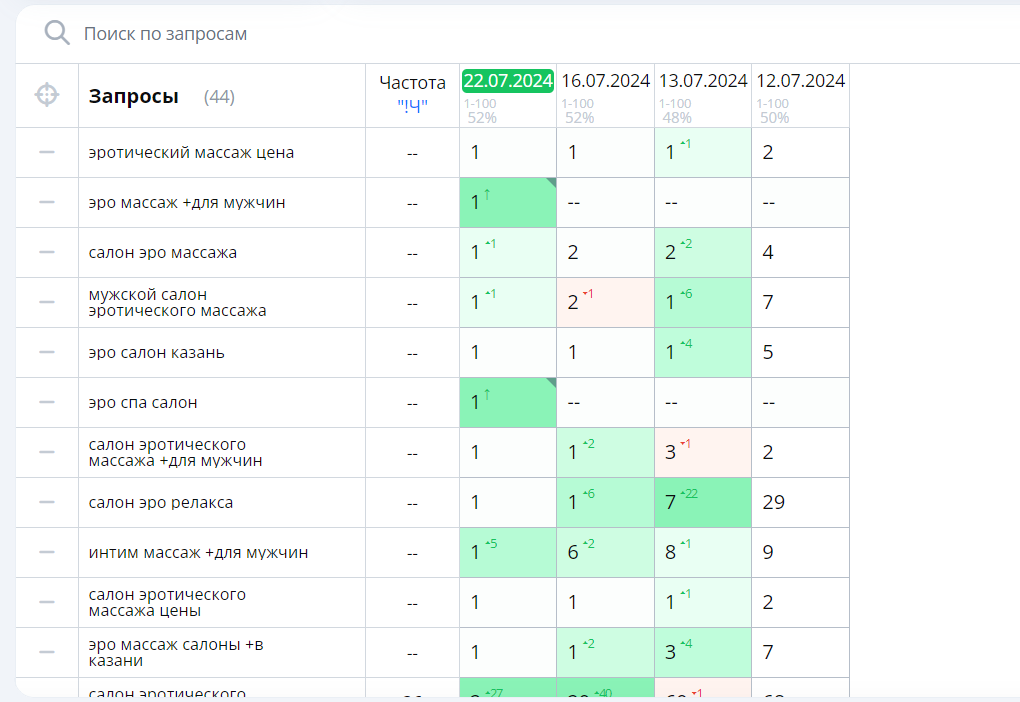Open the "!Ч" frequency type link
Screen dimensions: 1020x702
412,105
